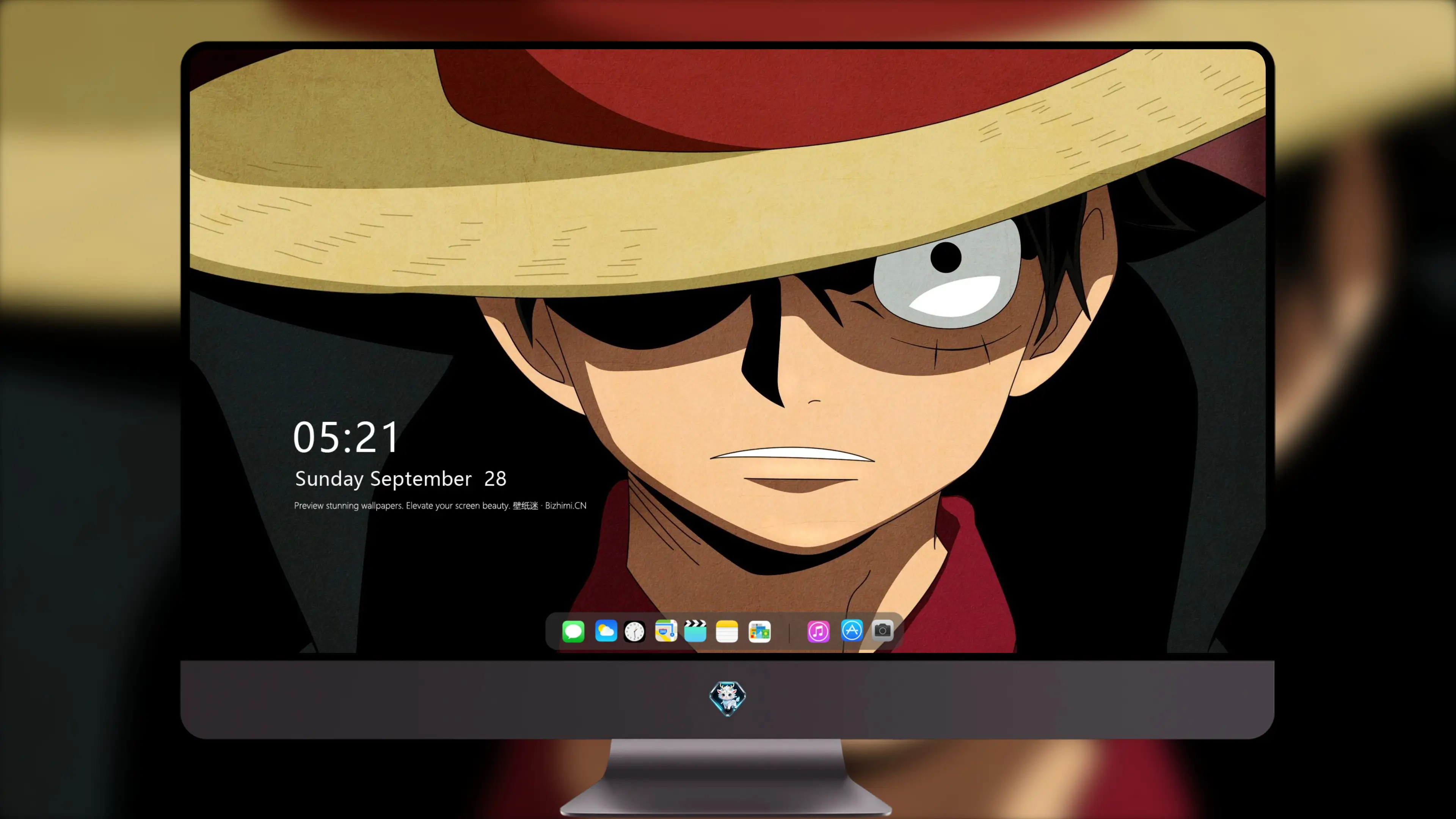
Task: Open the pink iTunes Store music icon
Action: coord(819,631)
